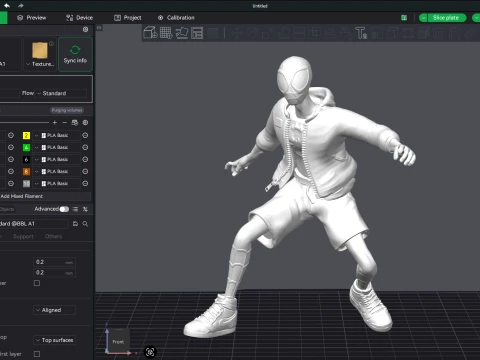
Task: Click the green filament 4 color swatch
Action: click(x=26, y=147)
